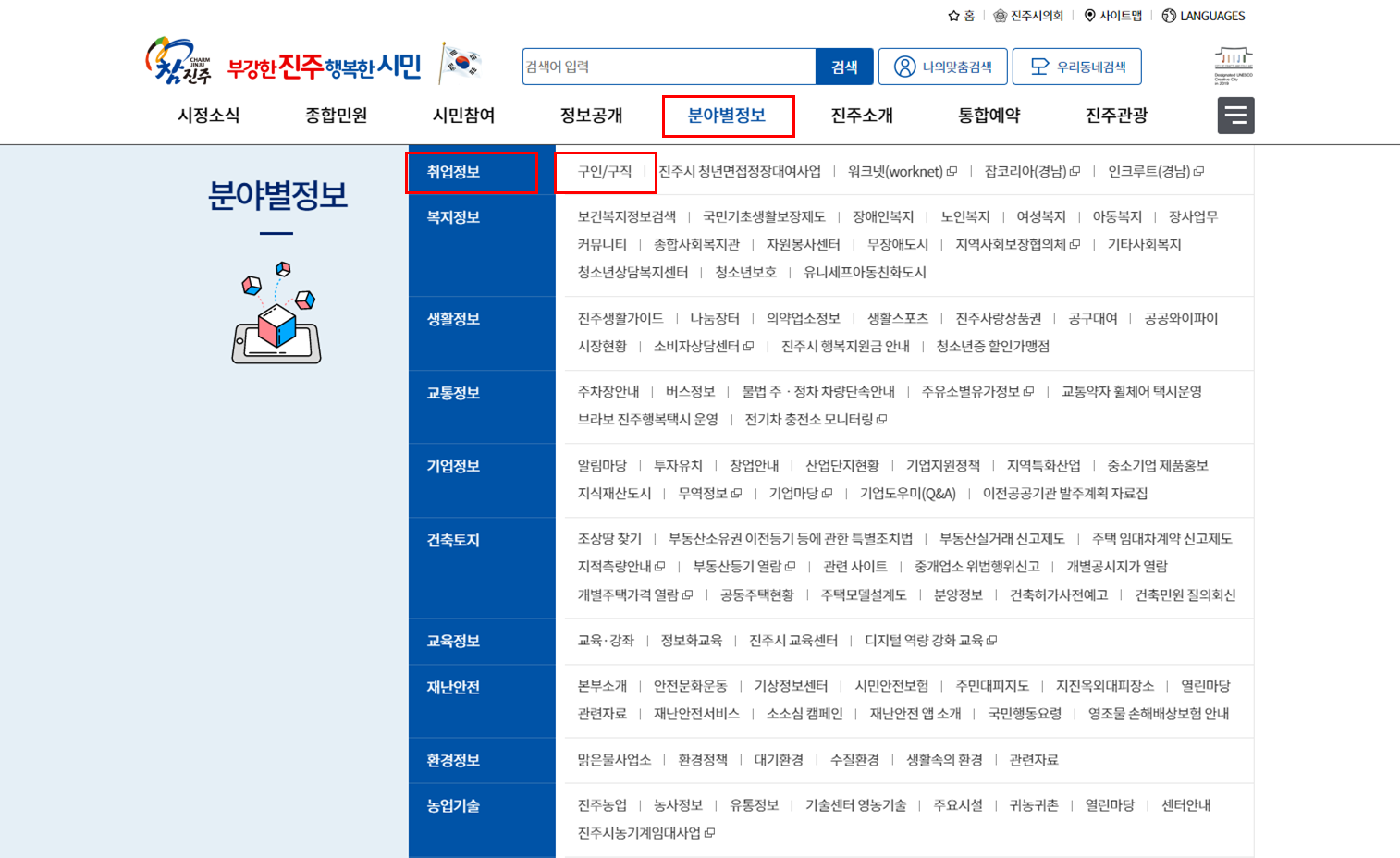This screenshot has height=858, width=1400.
Task: Open the 구인/구직 link
Action: pos(605,171)
